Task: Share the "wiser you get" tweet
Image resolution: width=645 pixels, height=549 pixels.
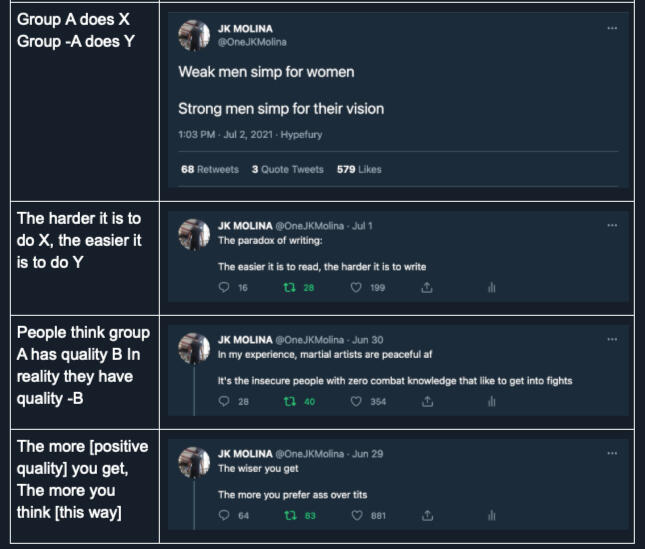Action: 427,516
